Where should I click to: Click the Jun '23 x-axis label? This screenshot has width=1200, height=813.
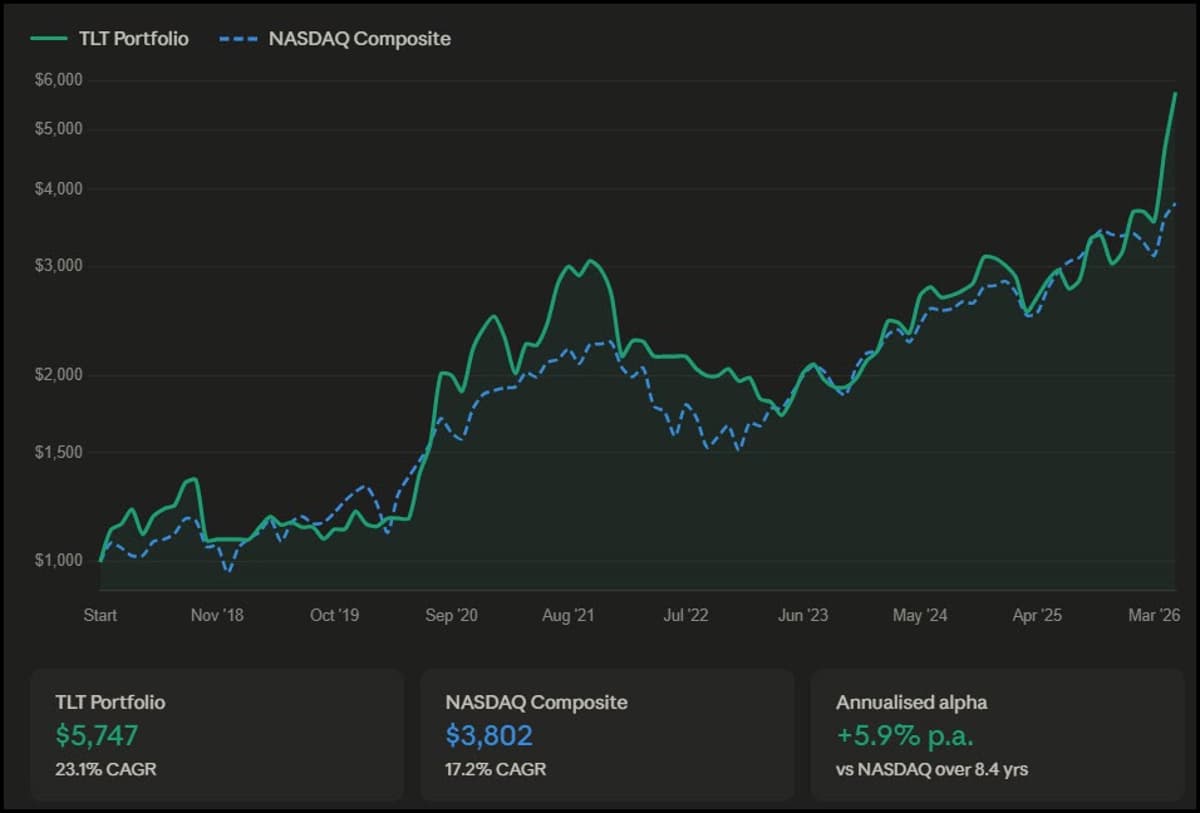pos(803,615)
